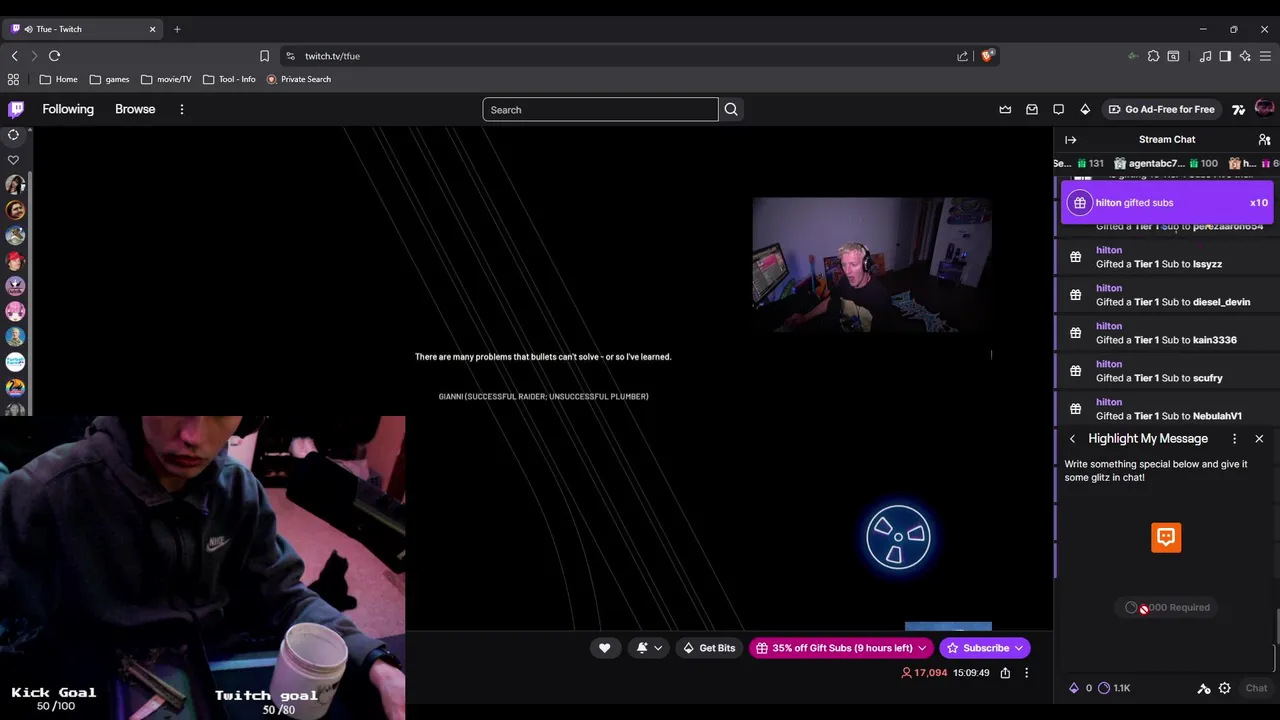1280x720 pixels.
Task: Open the movie/TV bookmark folder
Action: (166, 79)
